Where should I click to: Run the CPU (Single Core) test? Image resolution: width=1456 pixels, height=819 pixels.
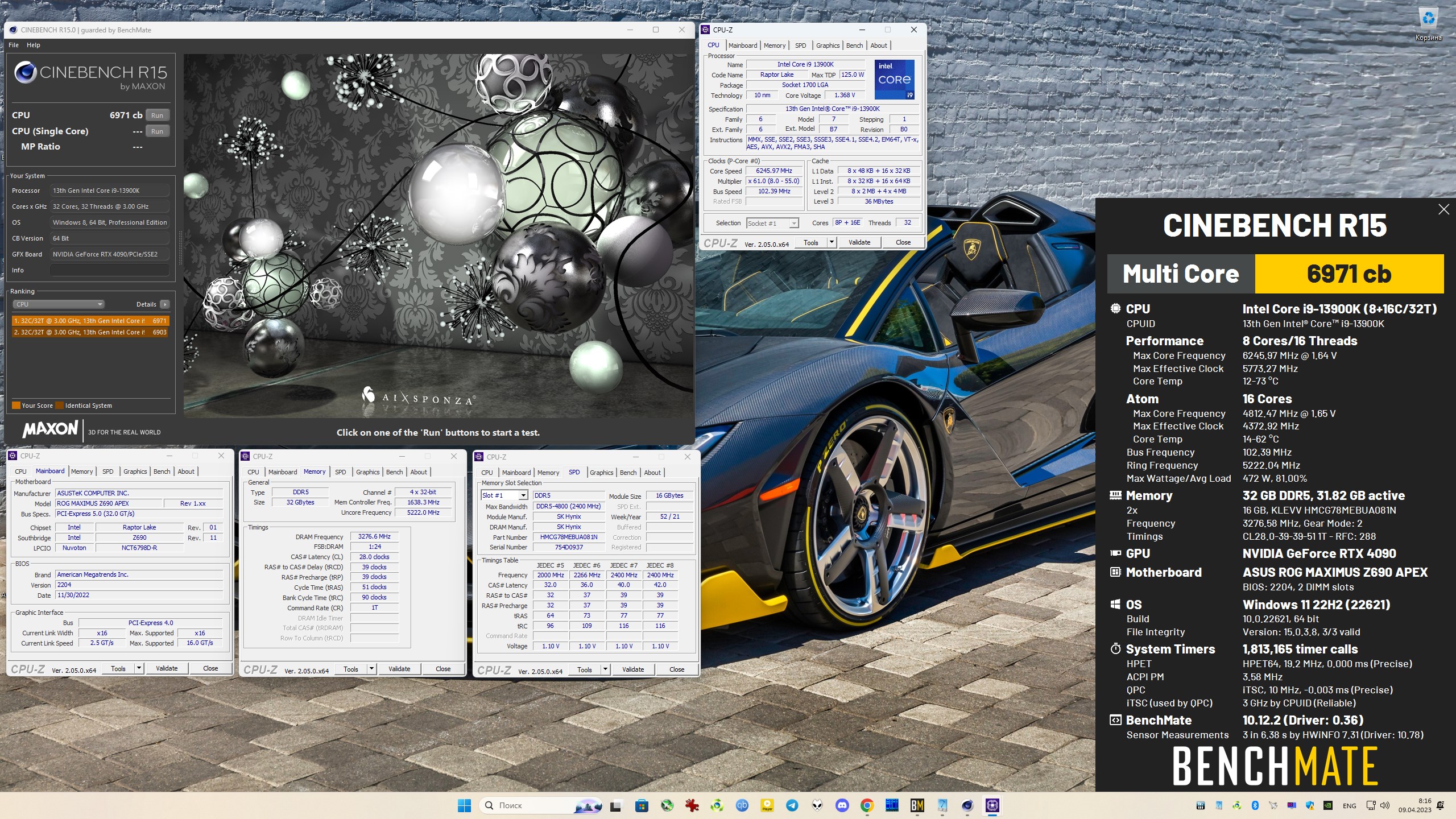click(157, 131)
